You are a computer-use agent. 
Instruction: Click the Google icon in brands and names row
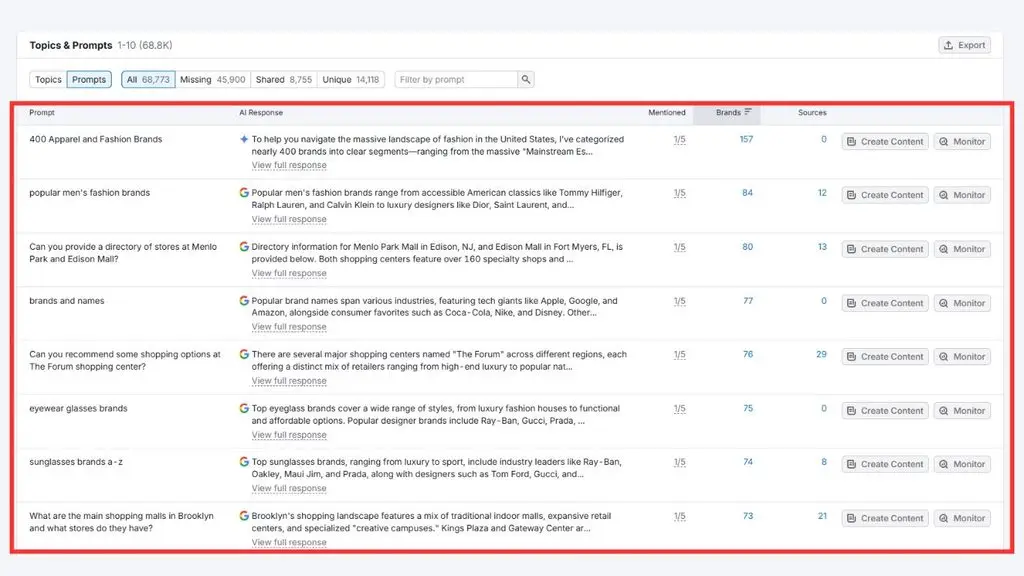[x=244, y=301]
